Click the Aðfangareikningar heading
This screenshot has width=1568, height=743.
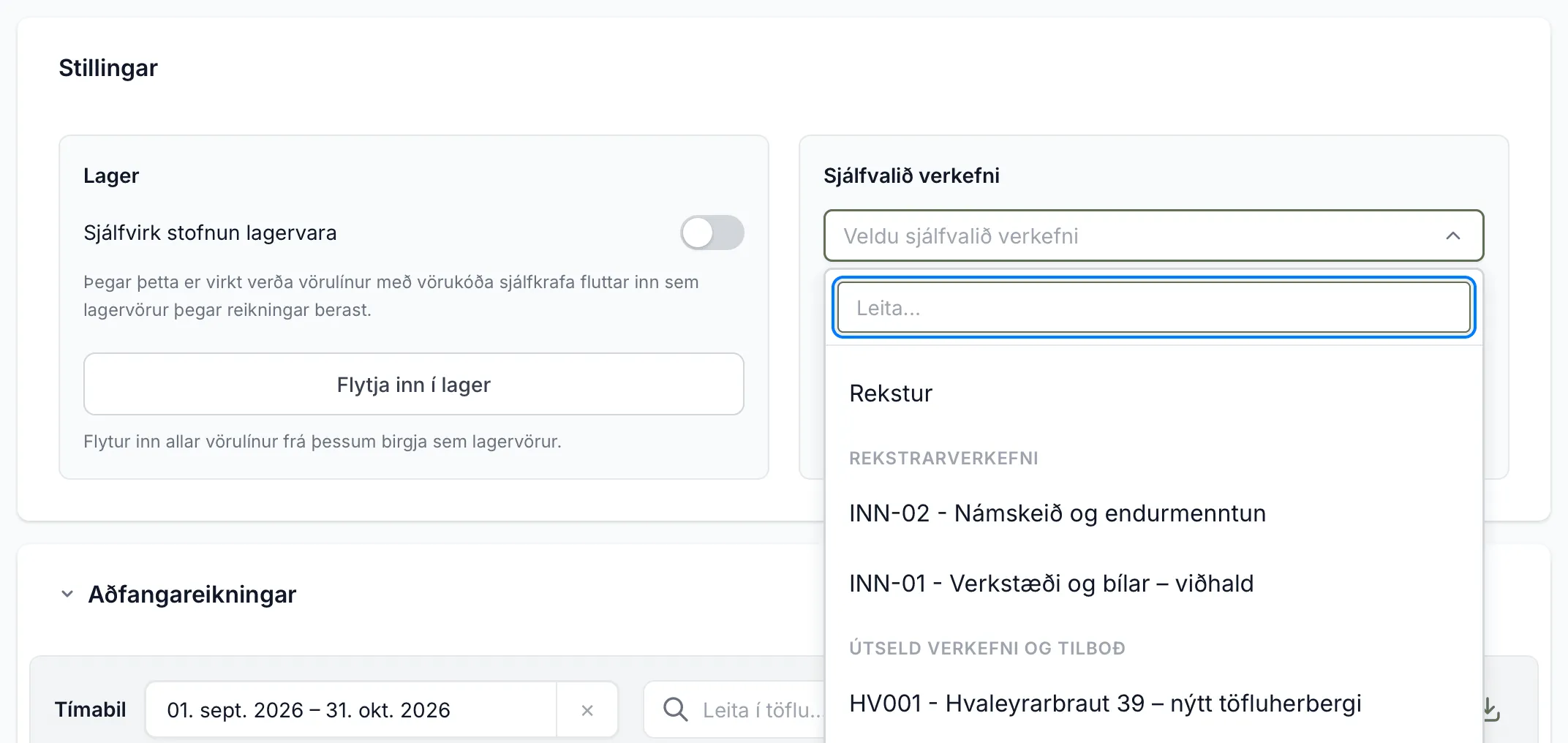192,594
